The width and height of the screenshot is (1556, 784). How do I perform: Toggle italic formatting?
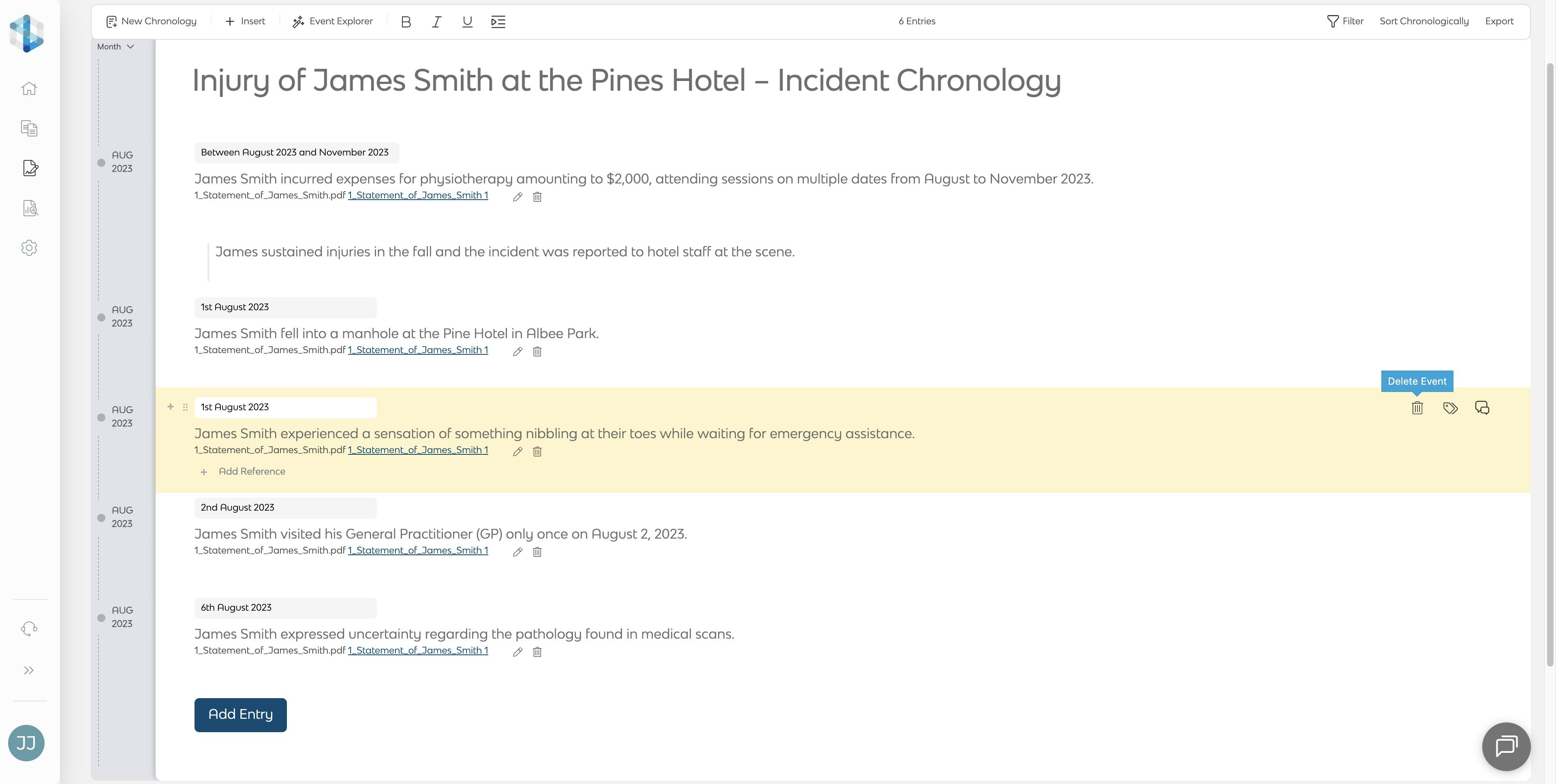point(436,22)
